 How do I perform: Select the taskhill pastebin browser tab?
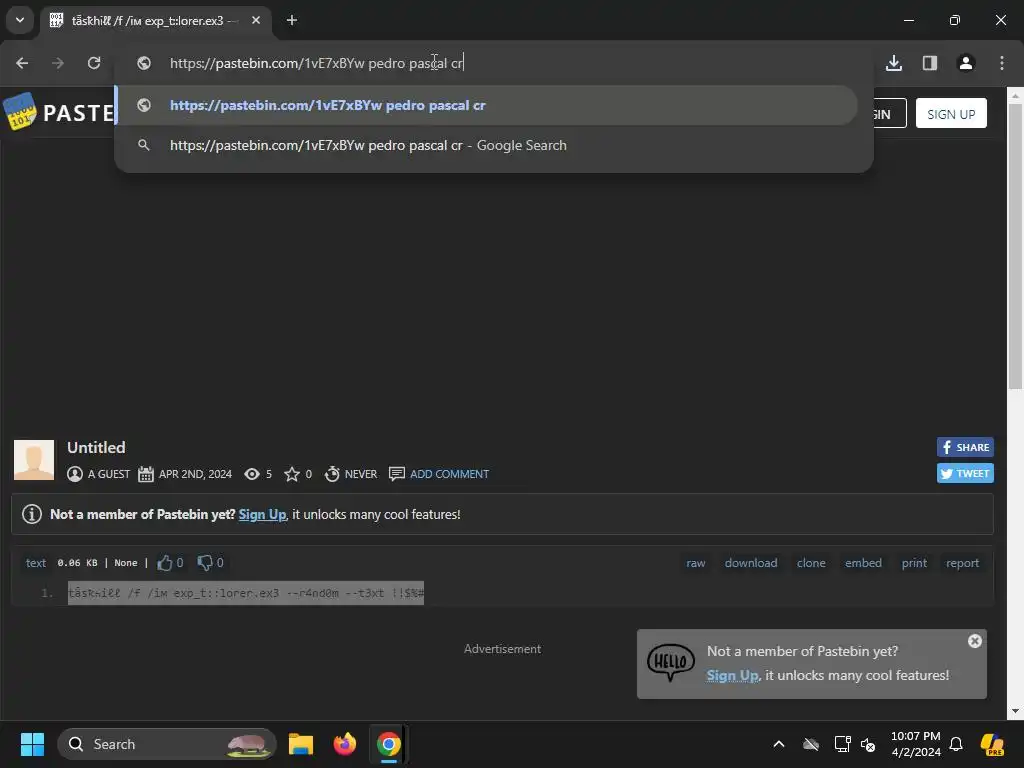[155, 20]
